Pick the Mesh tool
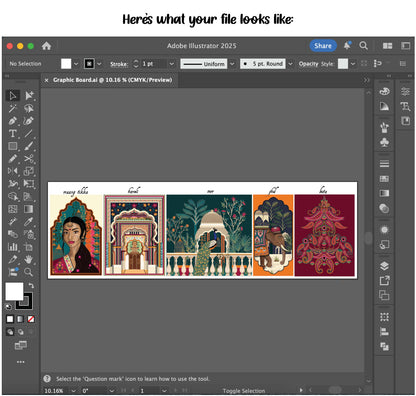Viewport: 416px width, 396px height. [13, 209]
